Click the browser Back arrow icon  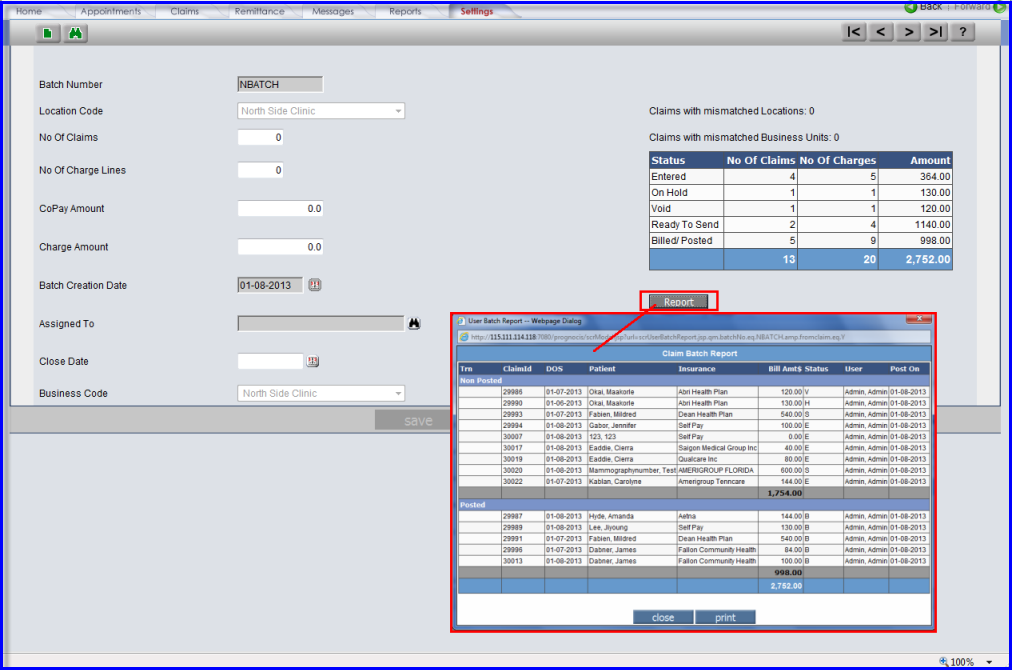[x=911, y=6]
